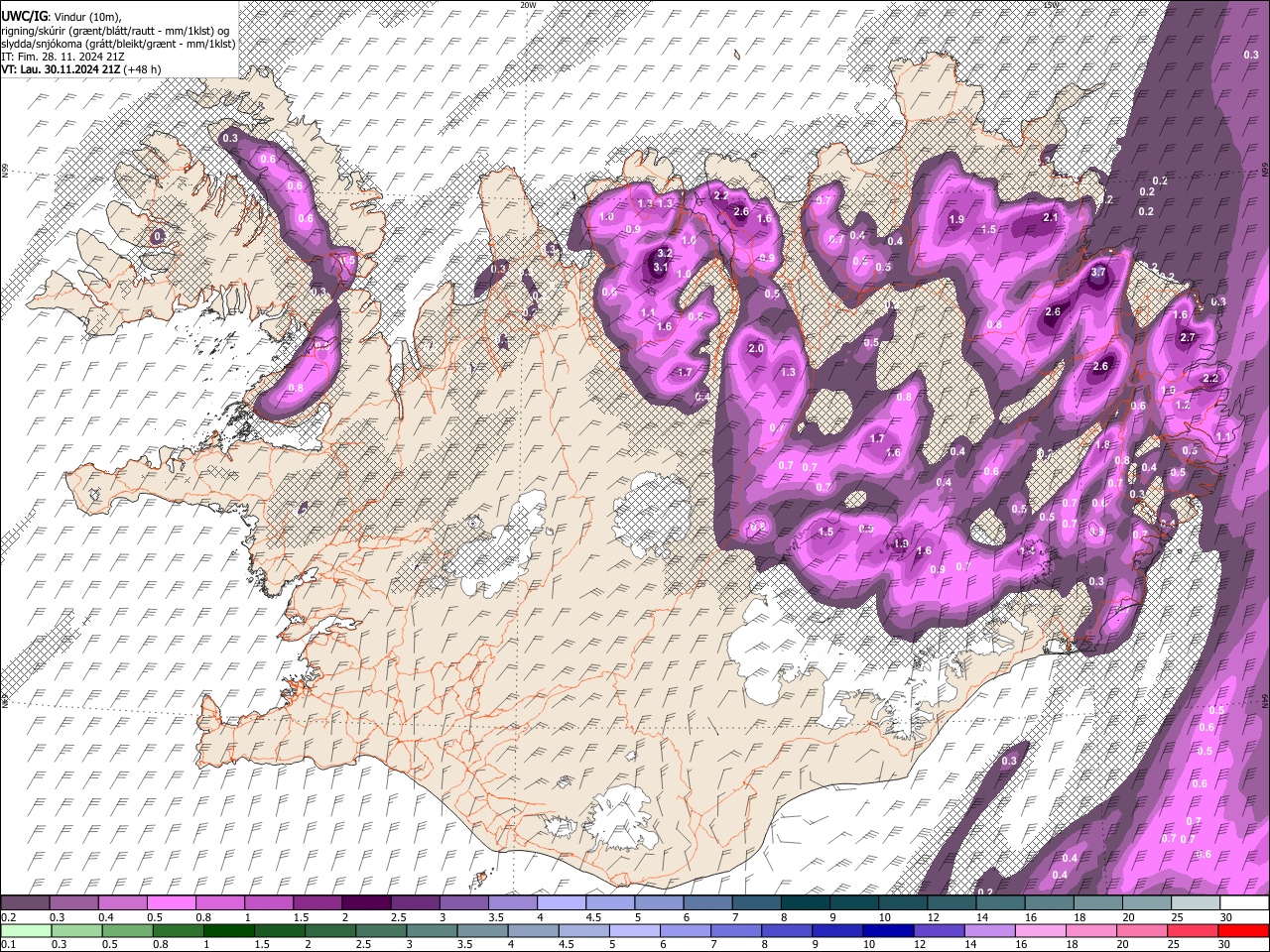Select the bright red lower swatch right of 30

coord(1244,931)
